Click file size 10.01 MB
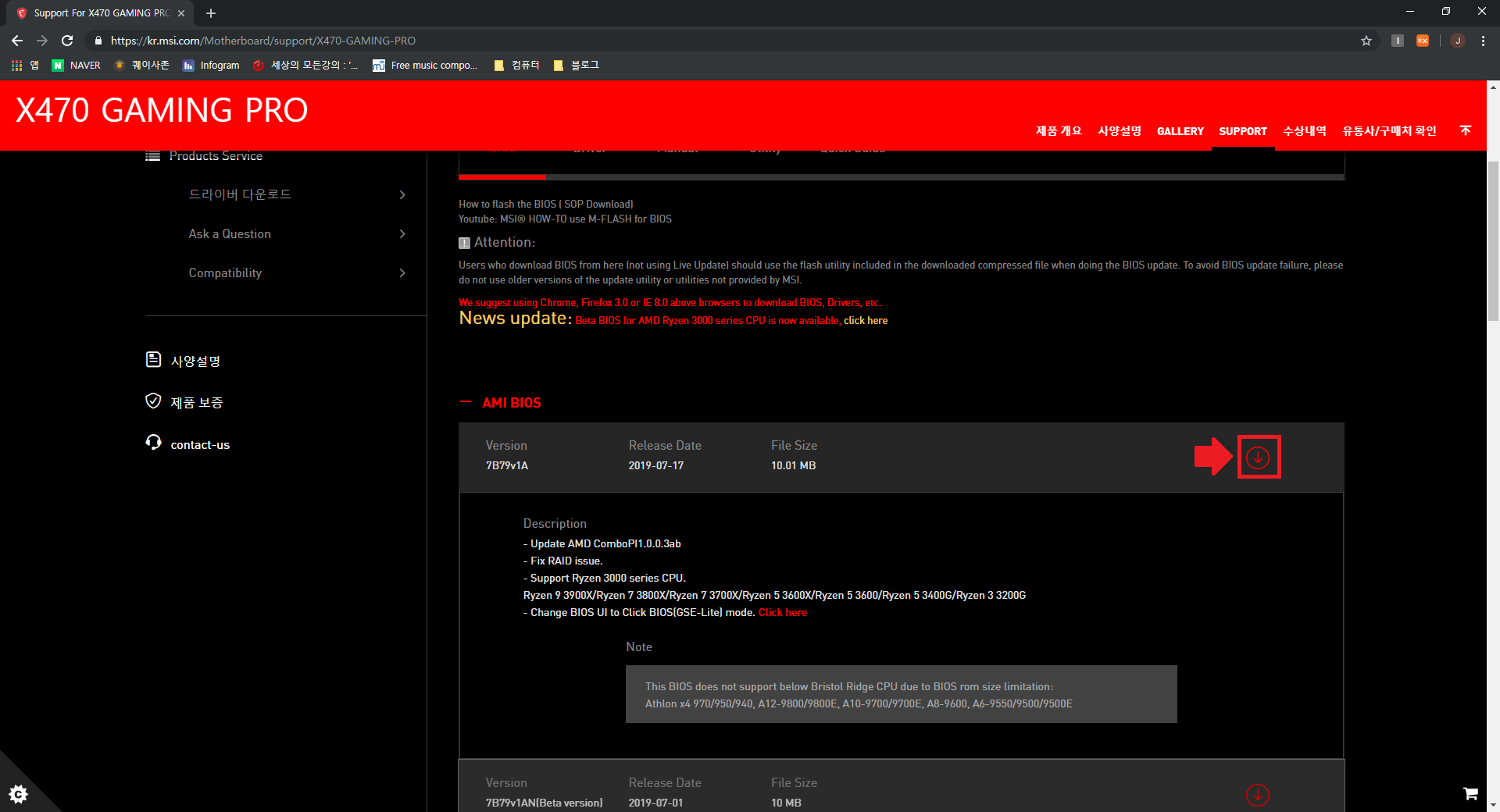Screen dimensions: 1500x812 coord(793,465)
